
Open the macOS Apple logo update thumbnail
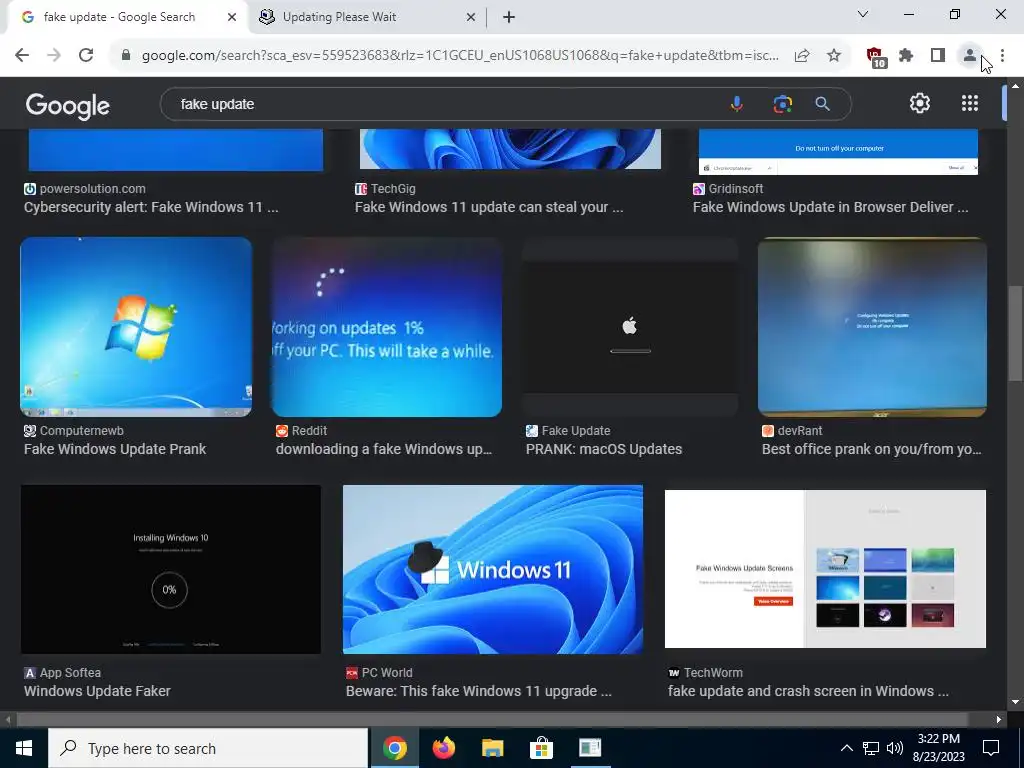(x=630, y=327)
